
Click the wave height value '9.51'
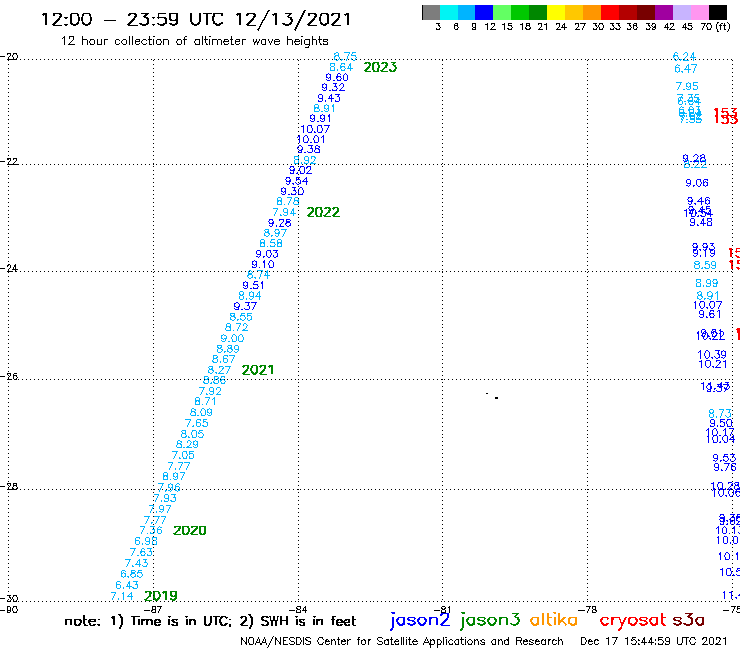click(x=253, y=285)
